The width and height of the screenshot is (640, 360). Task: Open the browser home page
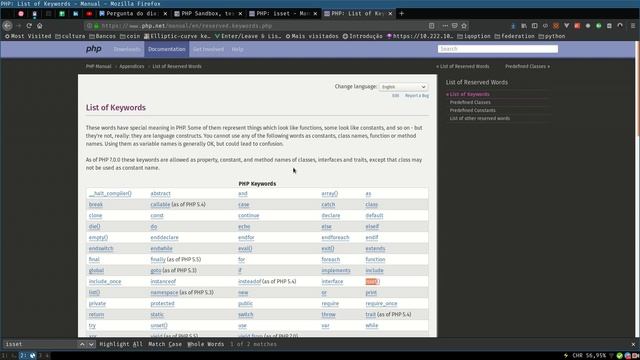click(40, 25)
